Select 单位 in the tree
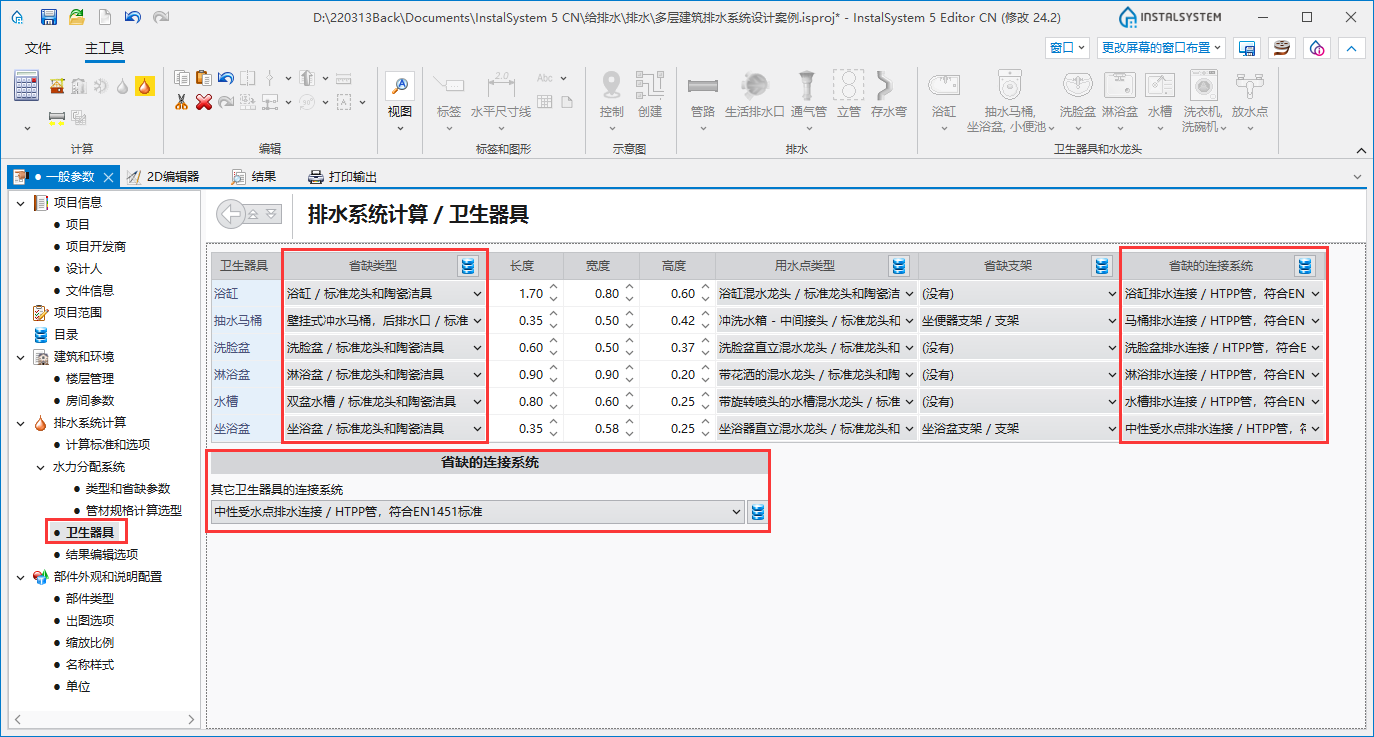The image size is (1374, 737). point(78,687)
